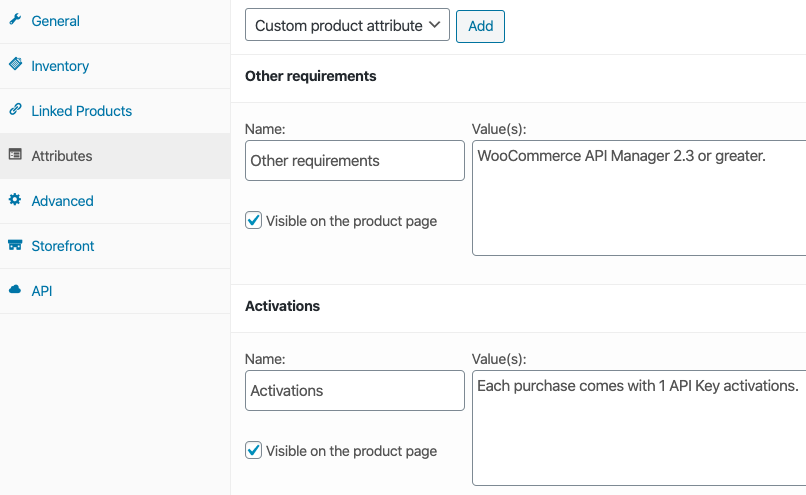Open the General tab
Viewport: 806px width, 495px height.
(x=56, y=21)
